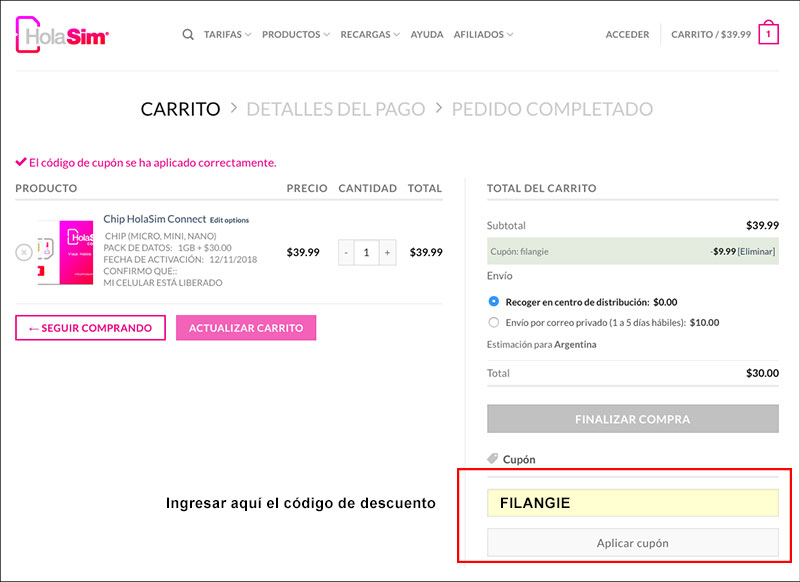Click the MI CELULAR ESTÁ LIBERADO text
800x582 pixels.
163,283
